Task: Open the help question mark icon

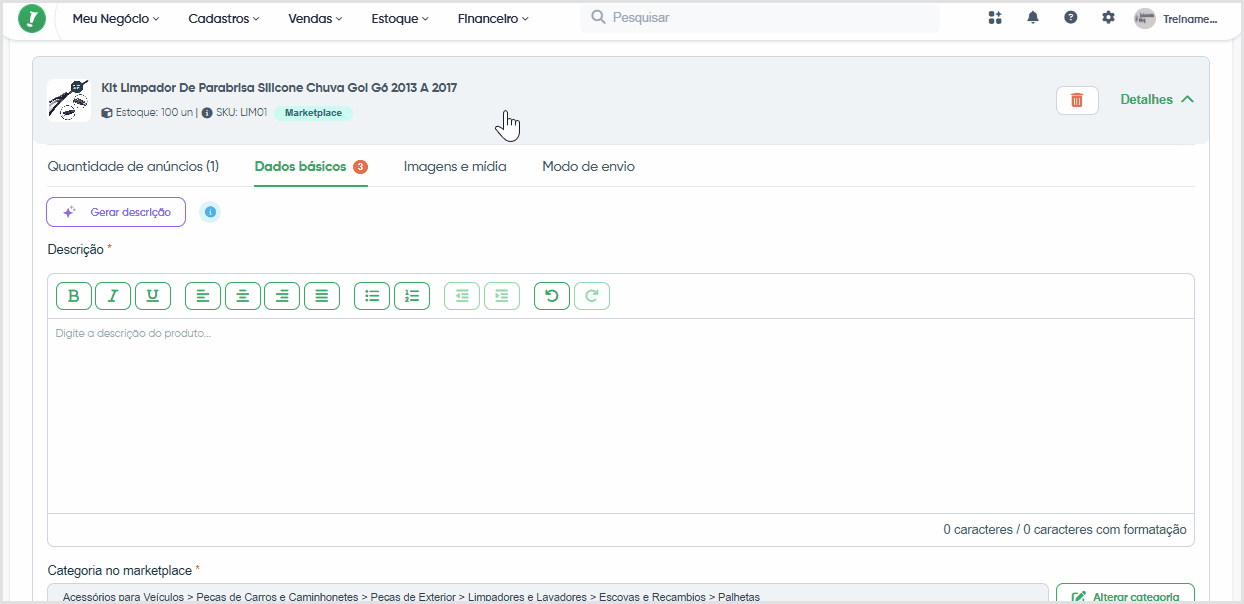Action: coord(1071,18)
